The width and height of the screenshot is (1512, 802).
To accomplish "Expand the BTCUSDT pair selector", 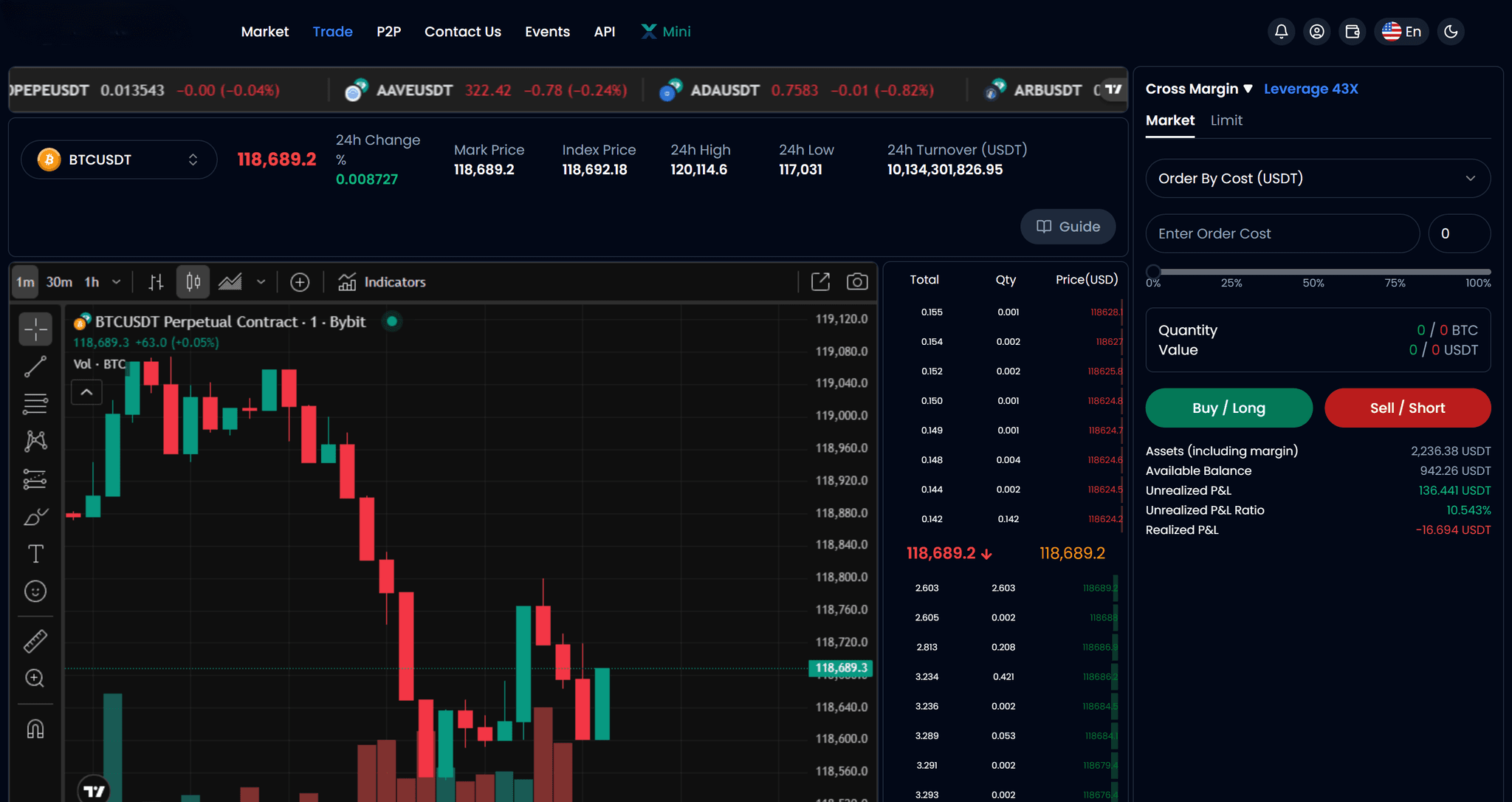I will [x=119, y=160].
